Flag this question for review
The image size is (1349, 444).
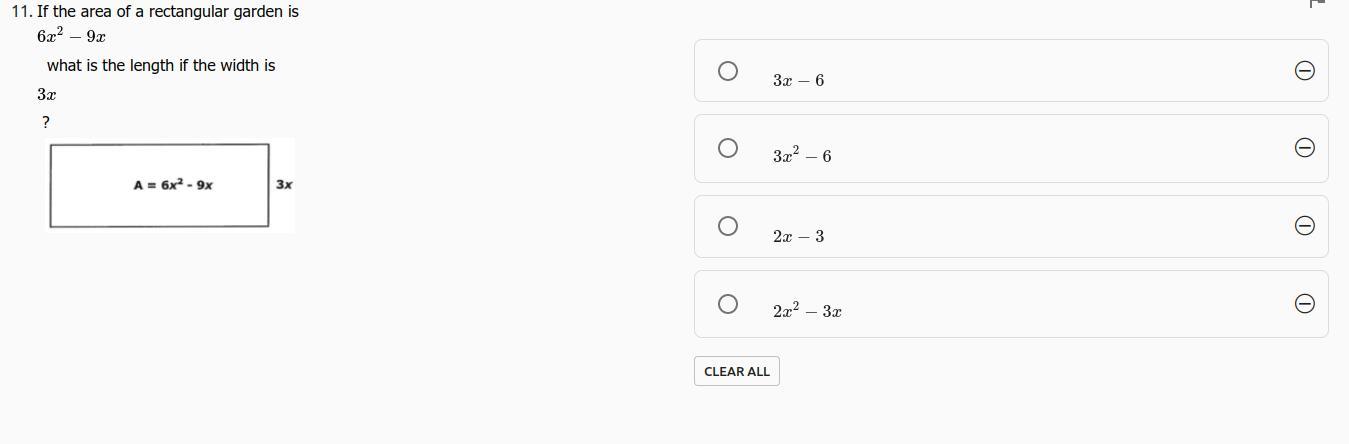[x=1316, y=4]
